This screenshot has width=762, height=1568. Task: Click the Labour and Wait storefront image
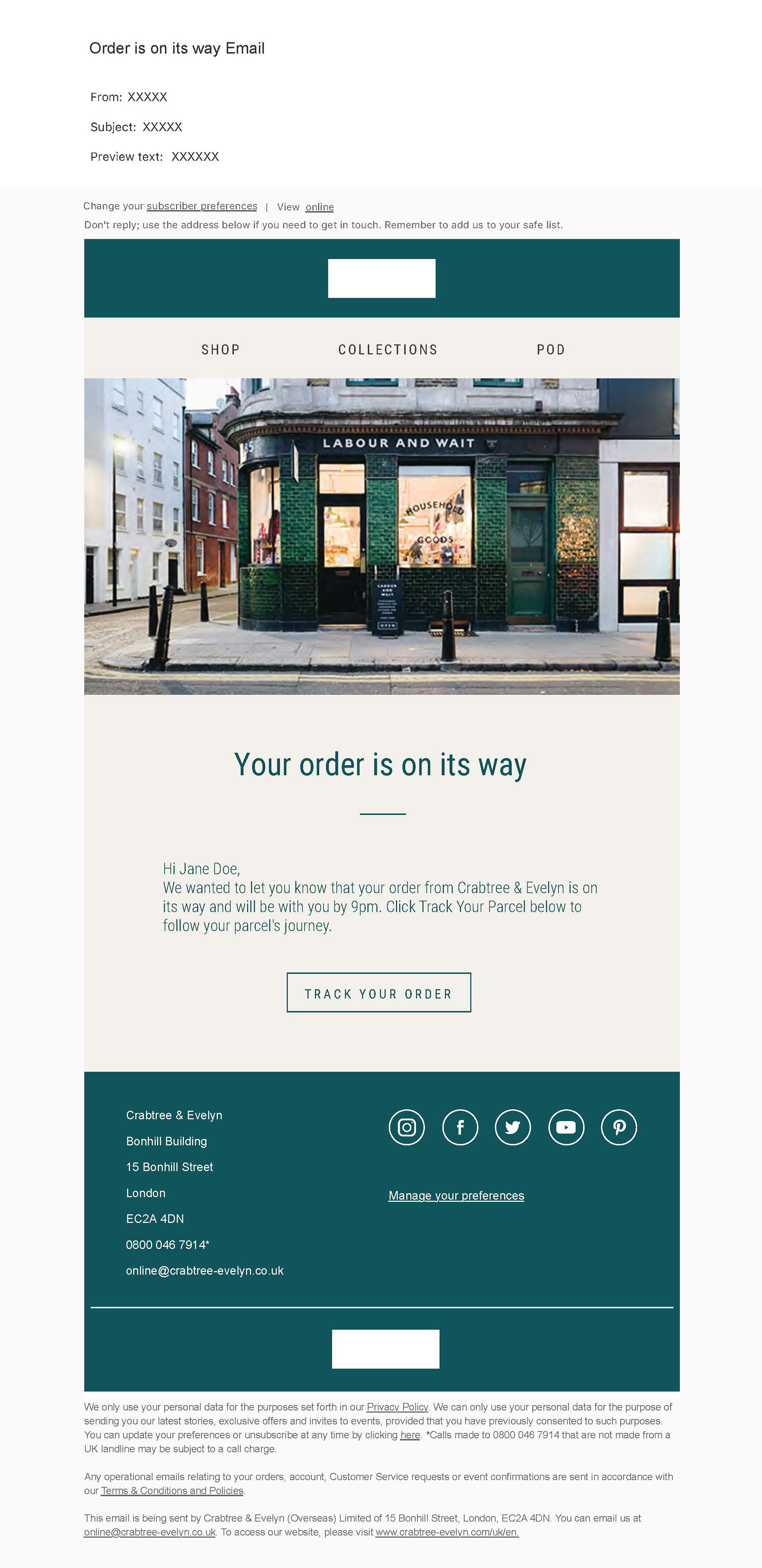(x=382, y=536)
